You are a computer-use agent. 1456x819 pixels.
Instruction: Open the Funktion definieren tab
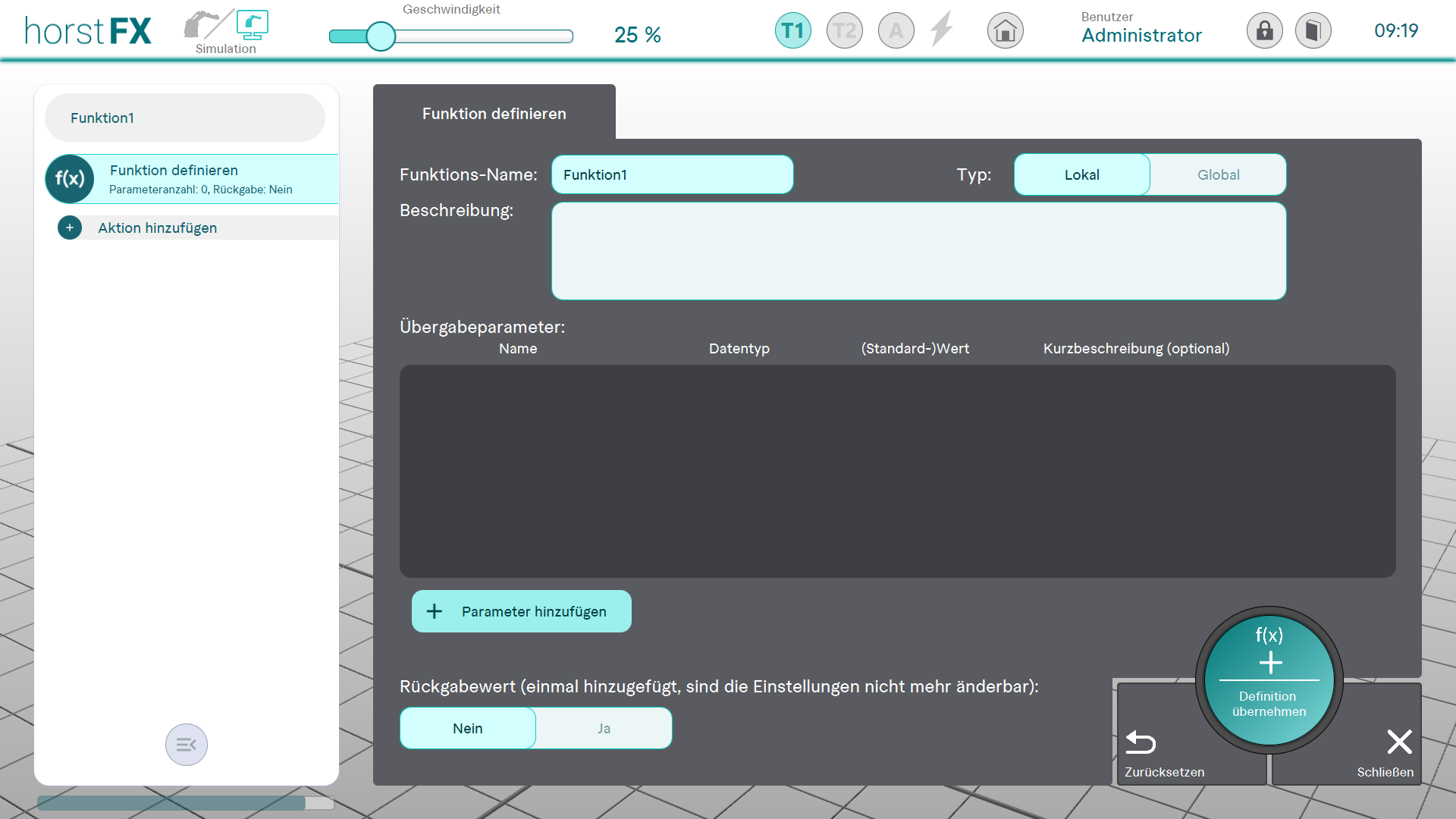point(494,114)
